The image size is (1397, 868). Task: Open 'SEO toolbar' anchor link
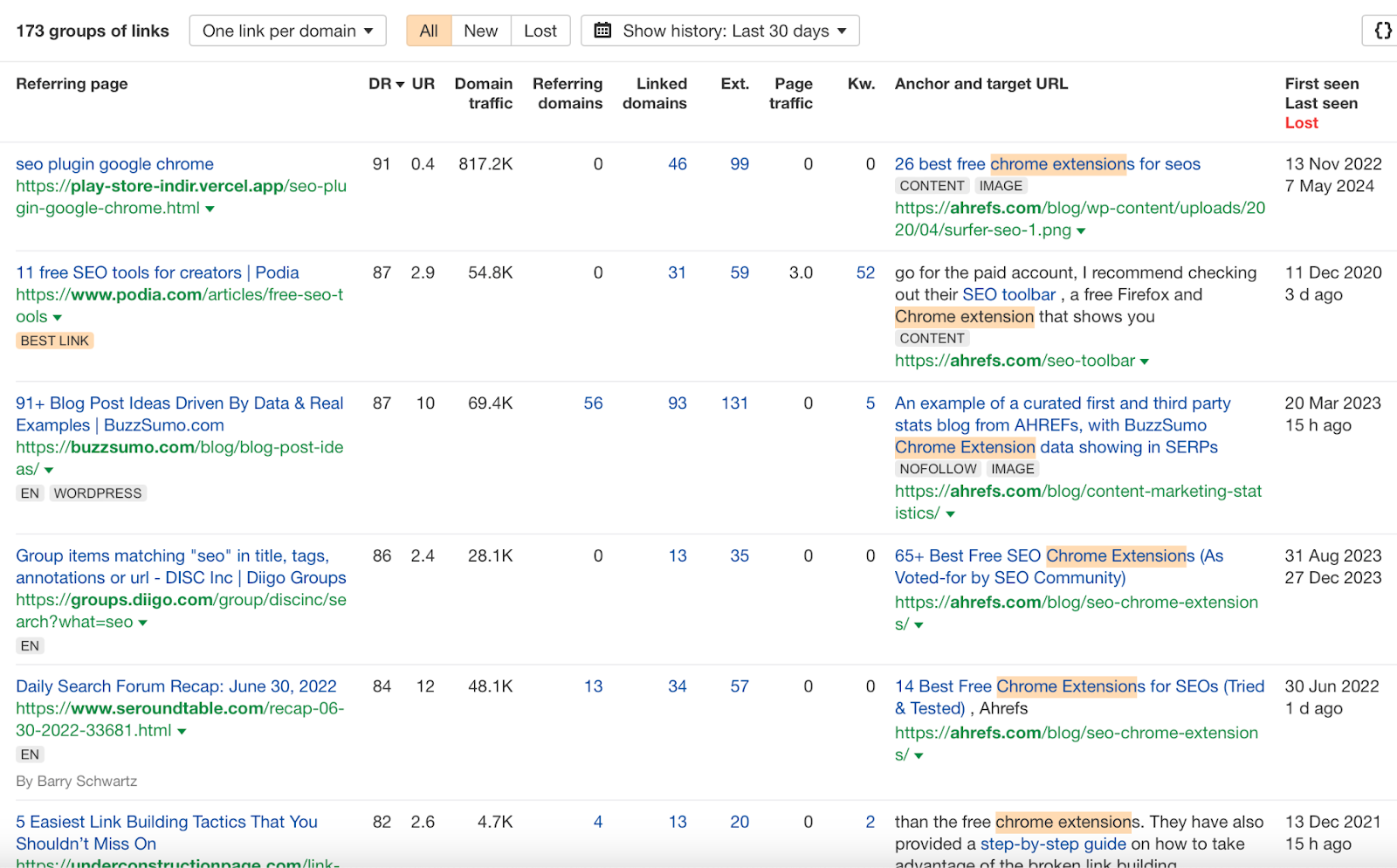[1009, 294]
